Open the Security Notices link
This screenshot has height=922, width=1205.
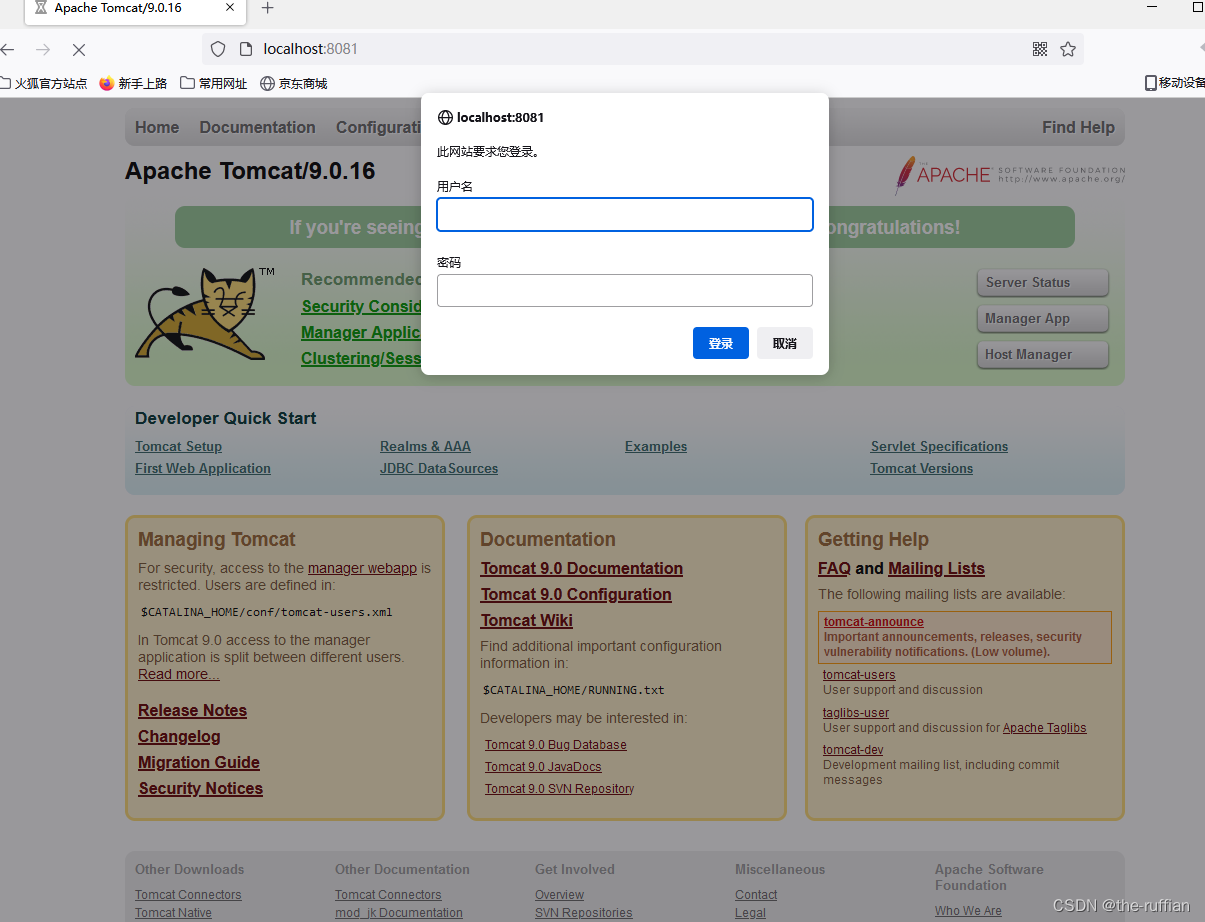[x=200, y=788]
